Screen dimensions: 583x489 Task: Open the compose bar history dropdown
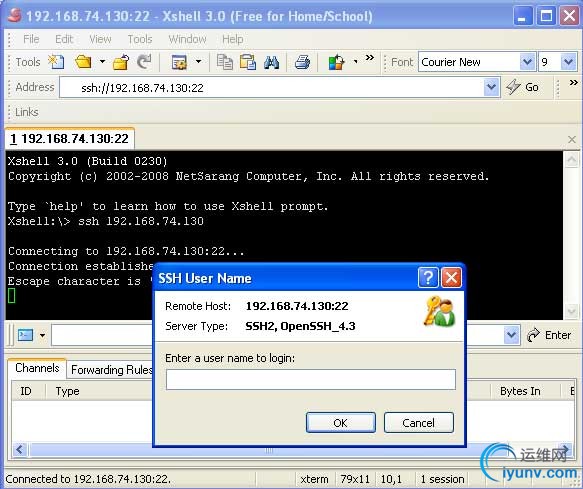(511, 335)
